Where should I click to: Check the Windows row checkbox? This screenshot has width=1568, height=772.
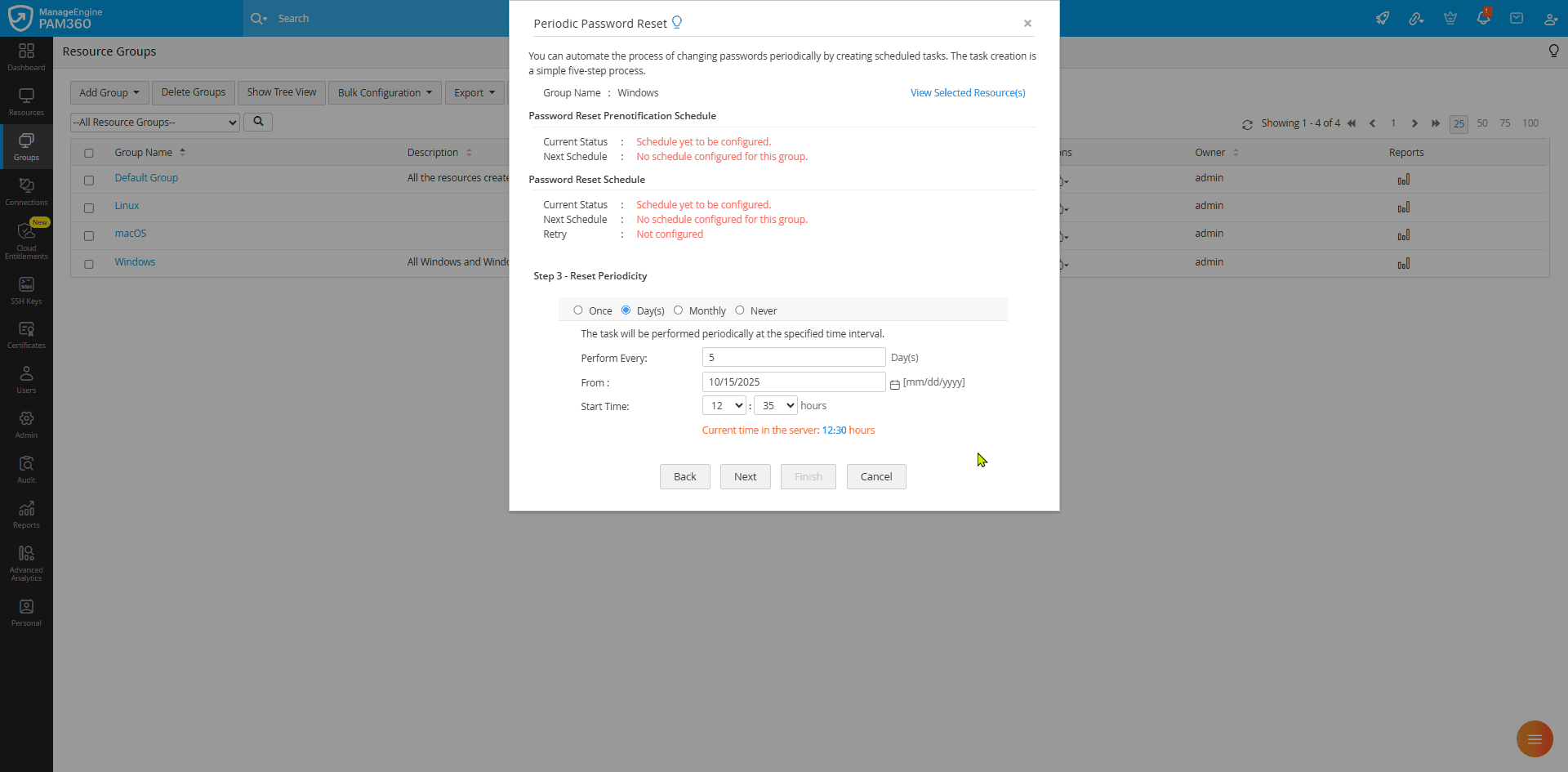[89, 264]
